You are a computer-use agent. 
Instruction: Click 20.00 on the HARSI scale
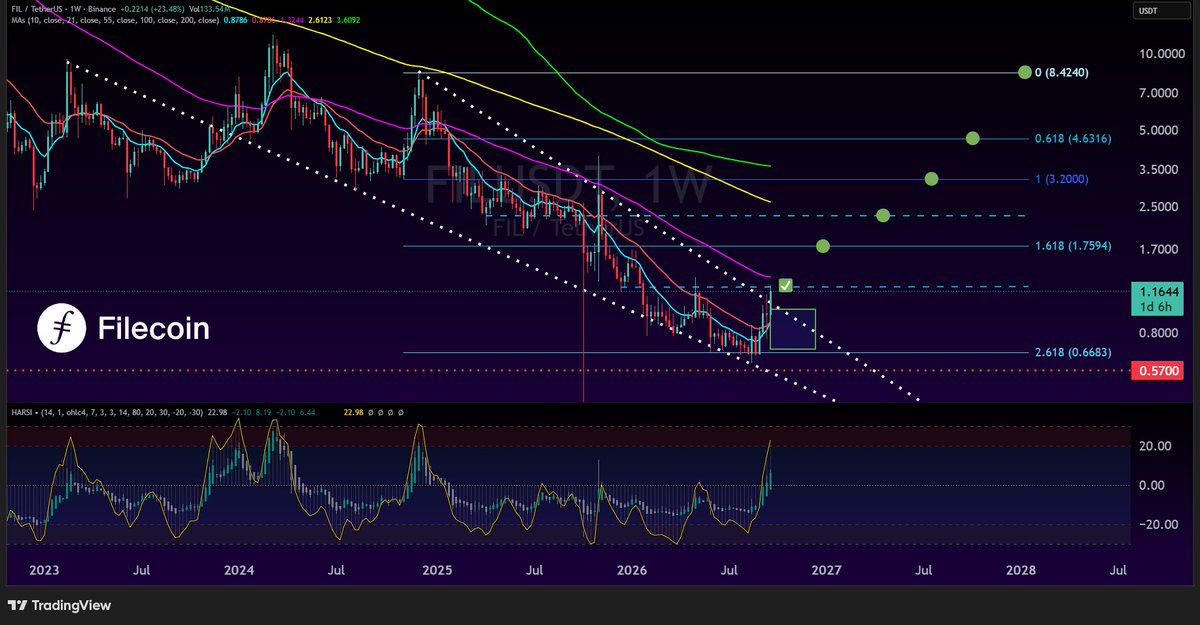(x=1155, y=446)
